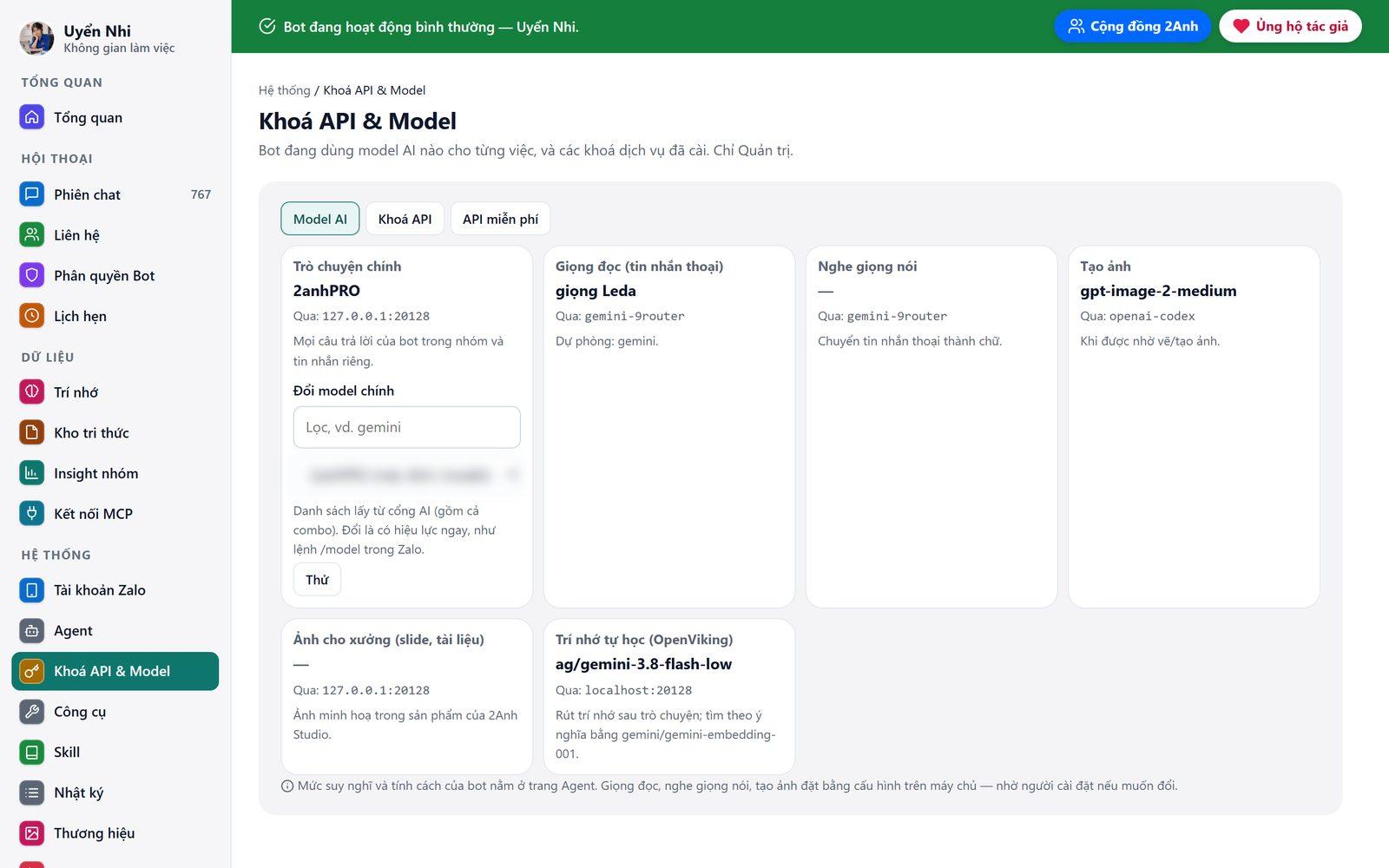Open the Tổng quan home icon
1389x868 pixels.
point(32,117)
